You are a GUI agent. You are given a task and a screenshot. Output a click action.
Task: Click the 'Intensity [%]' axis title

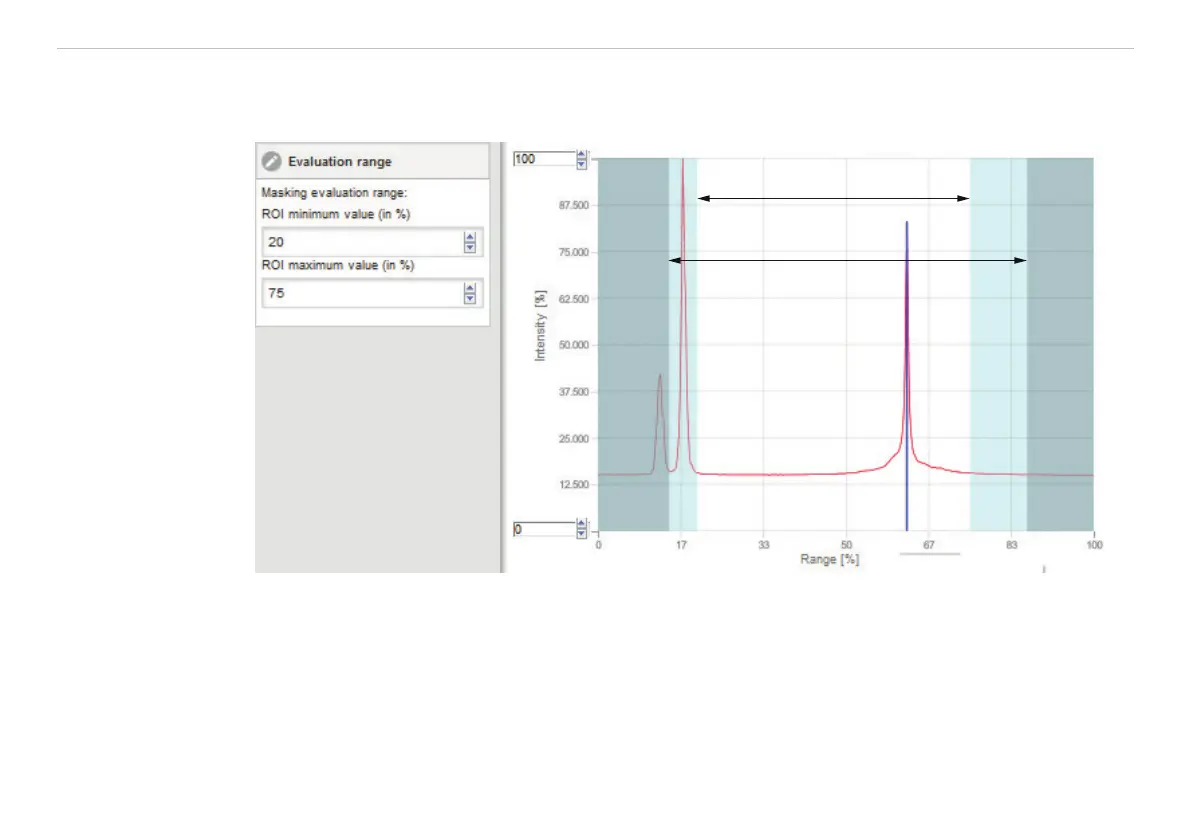point(540,326)
